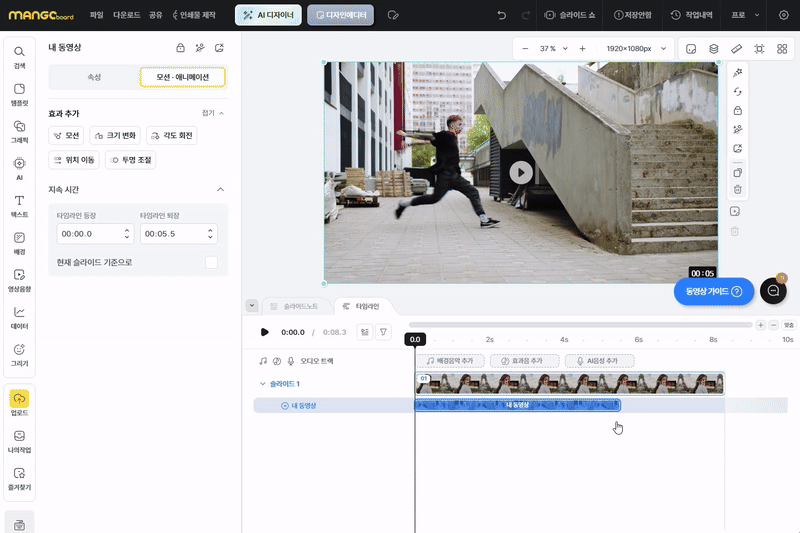Open the 그래픽 (Graphics) sidebar panel
Image resolution: width=800 pixels, height=533 pixels.
[x=19, y=131]
